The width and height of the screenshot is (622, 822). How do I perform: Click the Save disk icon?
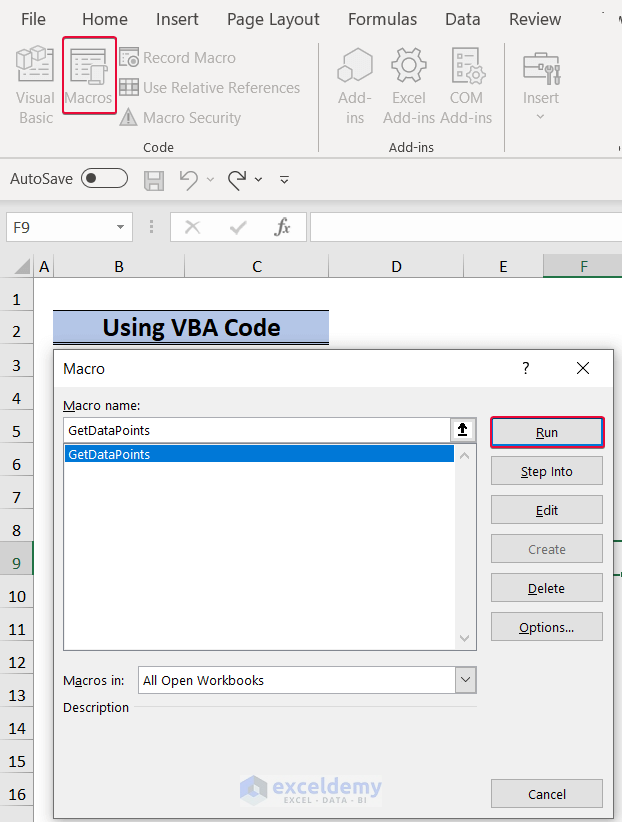[x=154, y=180]
